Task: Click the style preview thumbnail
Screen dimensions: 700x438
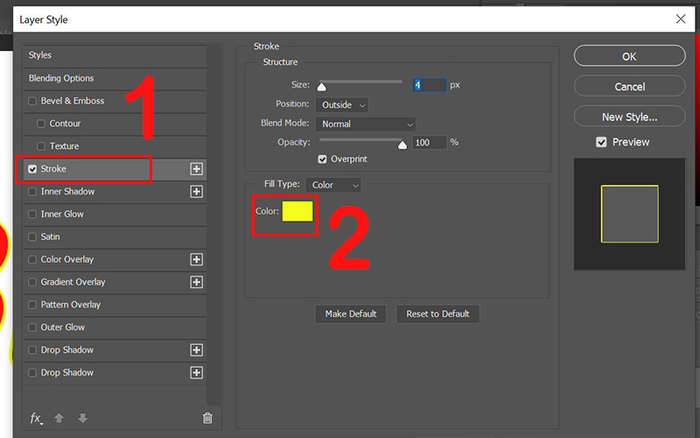Action: [x=629, y=214]
